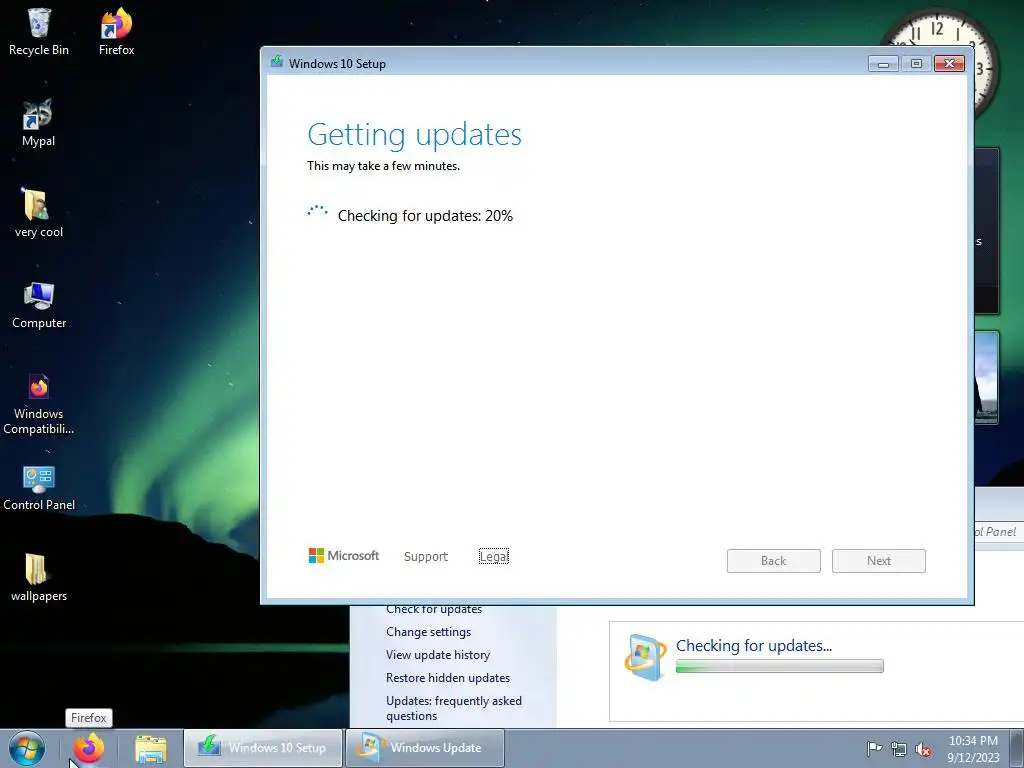Open the network tray icon
This screenshot has width=1024, height=768.
point(899,749)
